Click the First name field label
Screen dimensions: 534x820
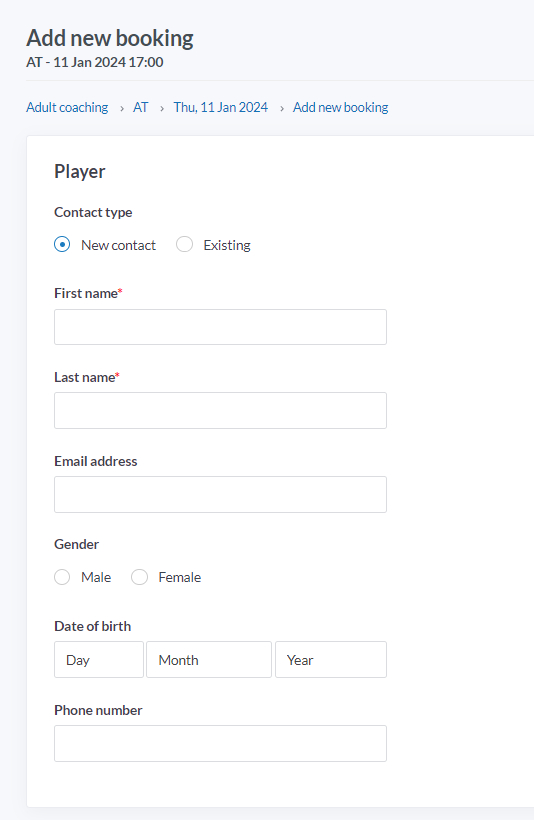[88, 293]
